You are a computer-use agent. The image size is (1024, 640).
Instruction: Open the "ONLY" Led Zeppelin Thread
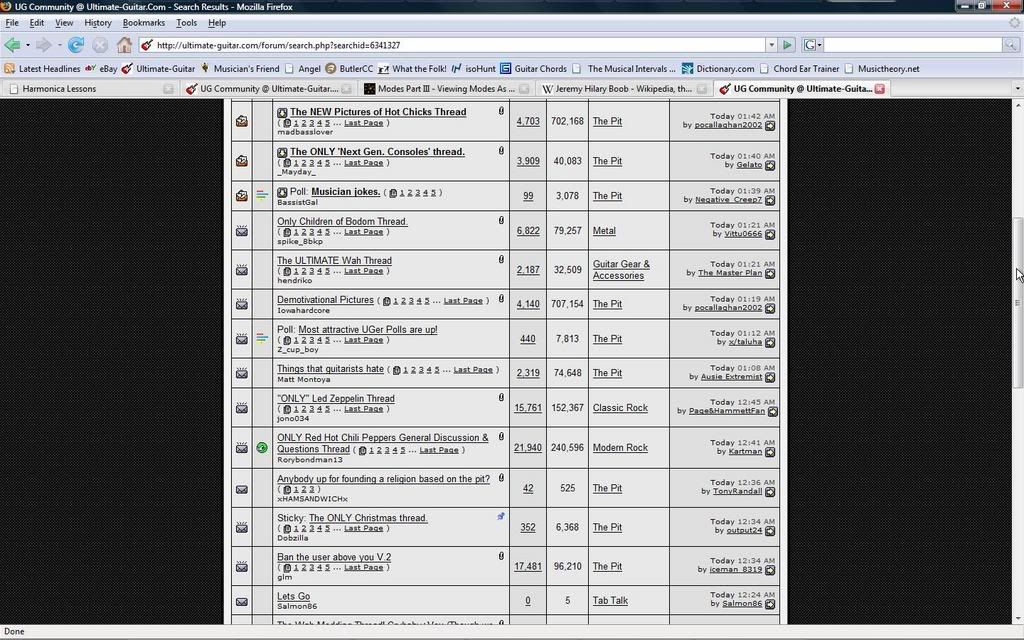[336, 398]
